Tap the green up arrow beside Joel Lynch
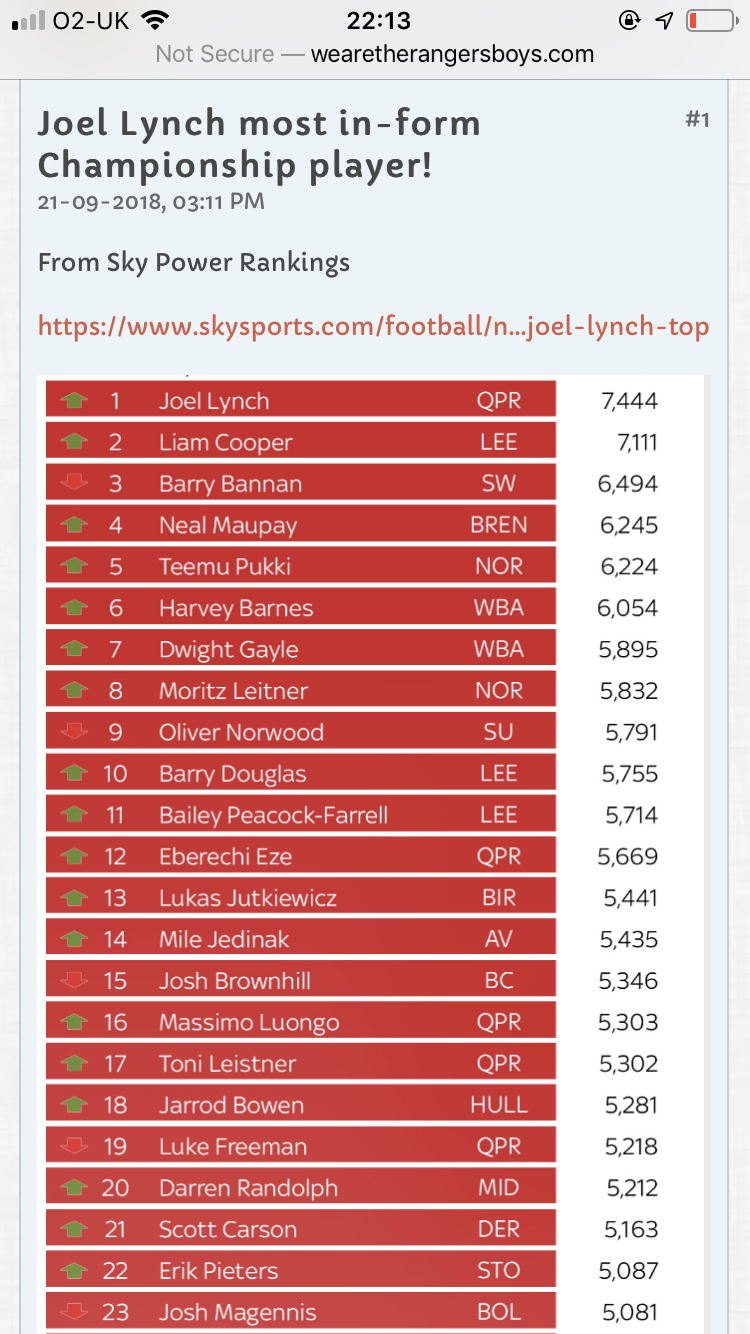This screenshot has height=1334, width=750. click(x=74, y=401)
